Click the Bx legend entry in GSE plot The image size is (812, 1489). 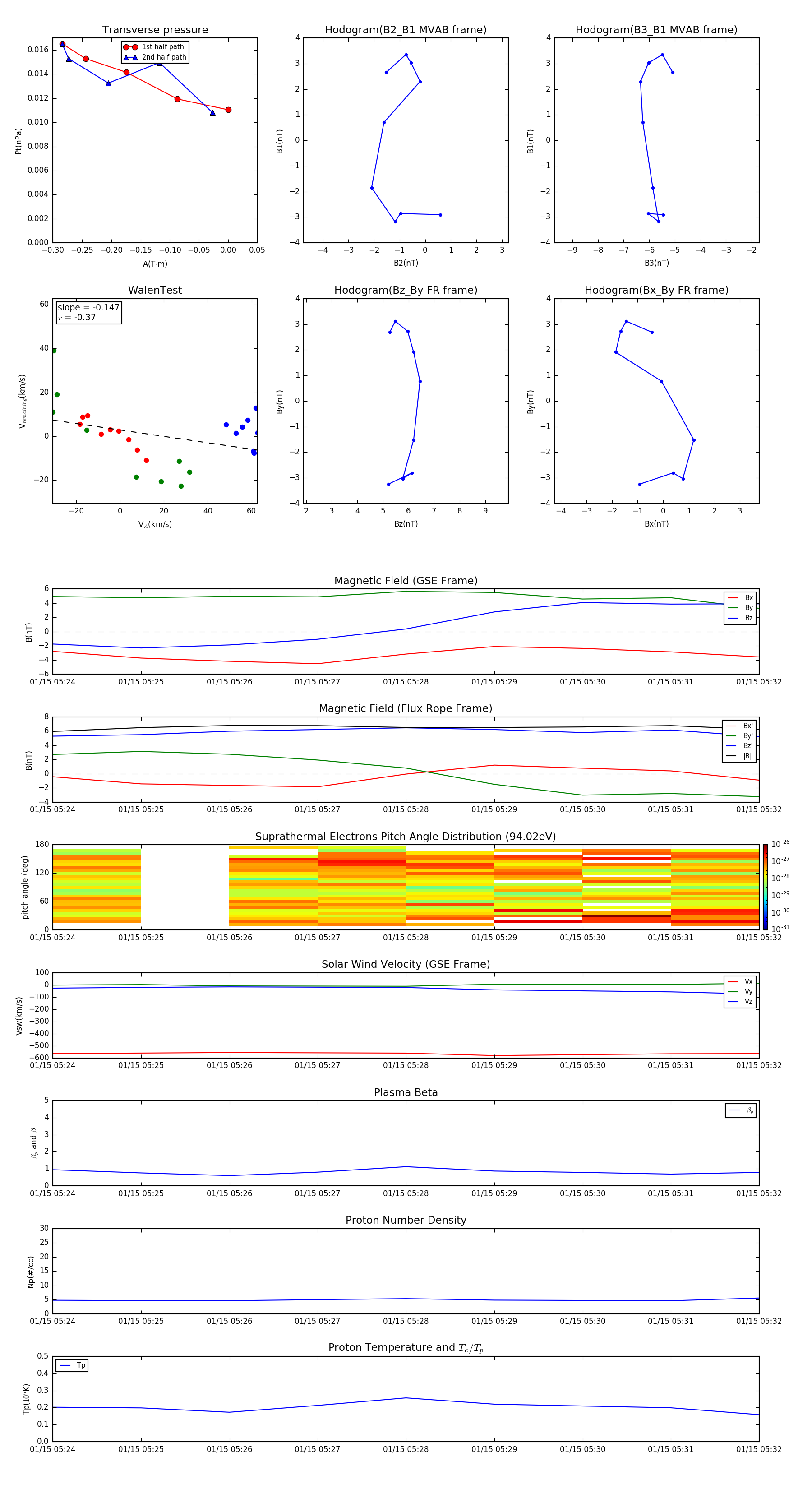[740, 598]
